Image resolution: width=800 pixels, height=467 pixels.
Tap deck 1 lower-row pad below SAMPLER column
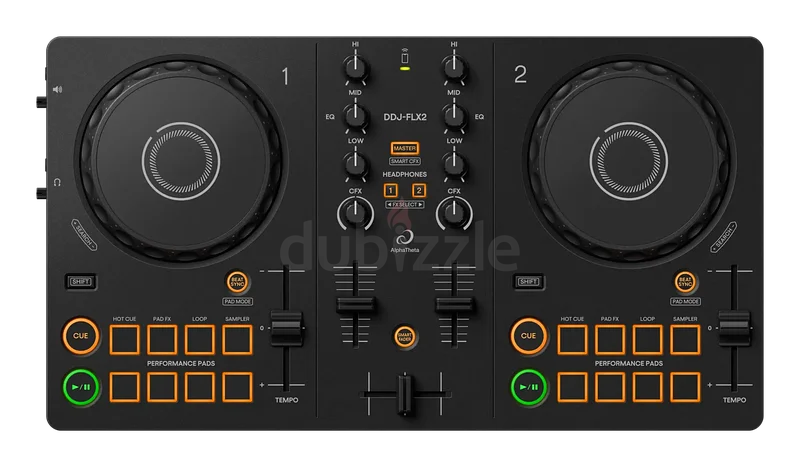pyautogui.click(x=237, y=387)
